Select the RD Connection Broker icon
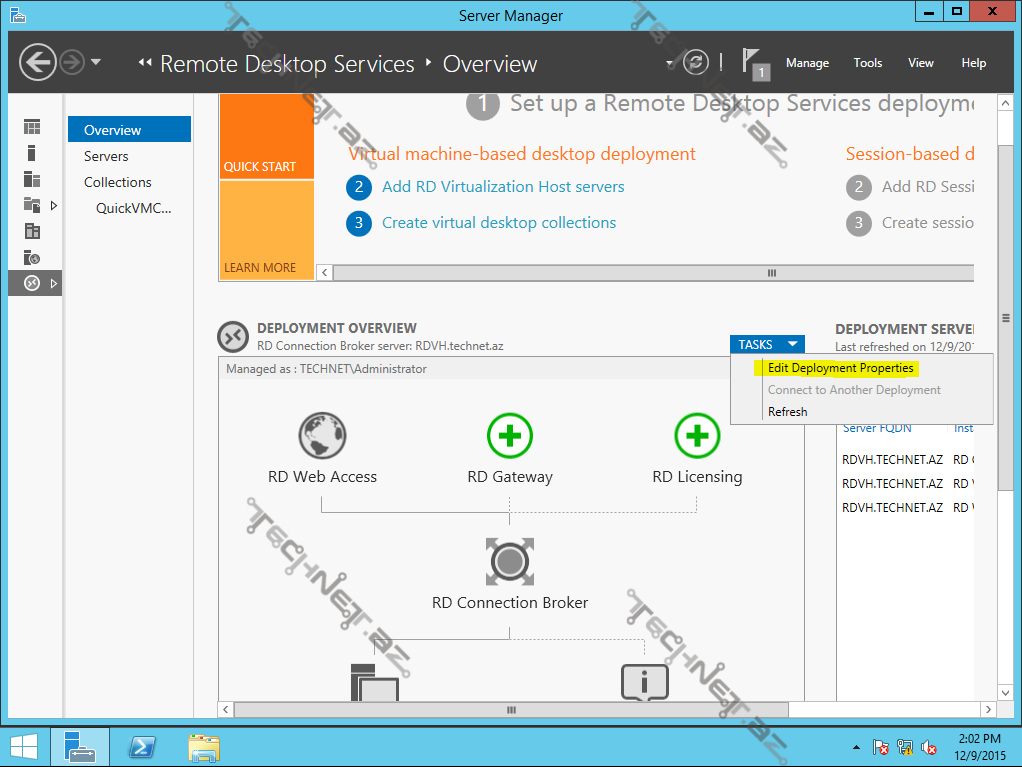This screenshot has width=1022, height=767. 510,561
